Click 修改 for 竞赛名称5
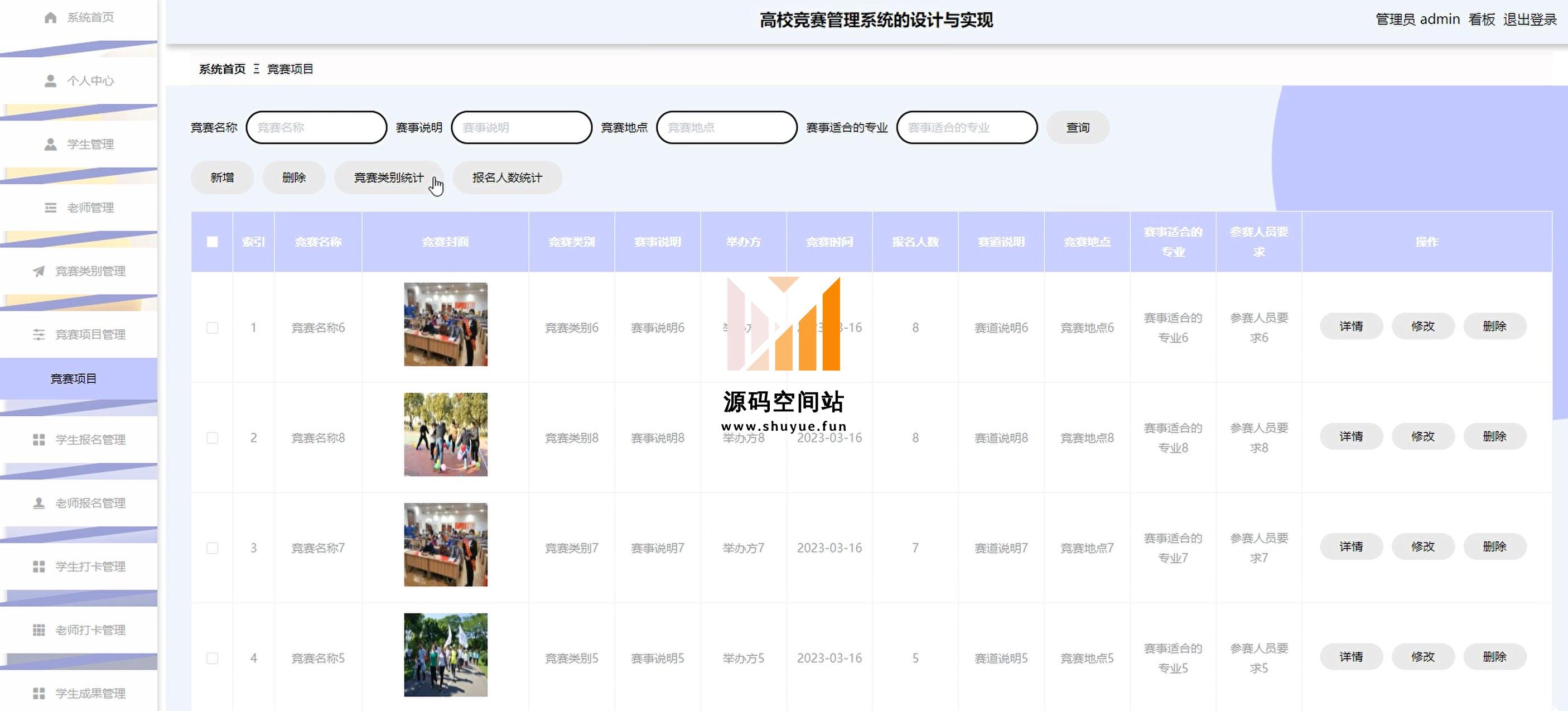 click(x=1423, y=657)
